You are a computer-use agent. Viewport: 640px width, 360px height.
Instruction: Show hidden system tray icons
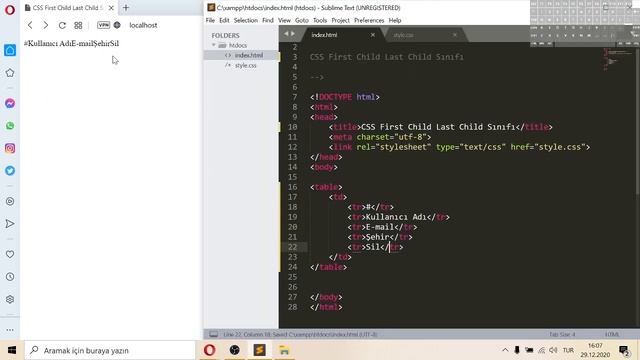click(x=505, y=350)
